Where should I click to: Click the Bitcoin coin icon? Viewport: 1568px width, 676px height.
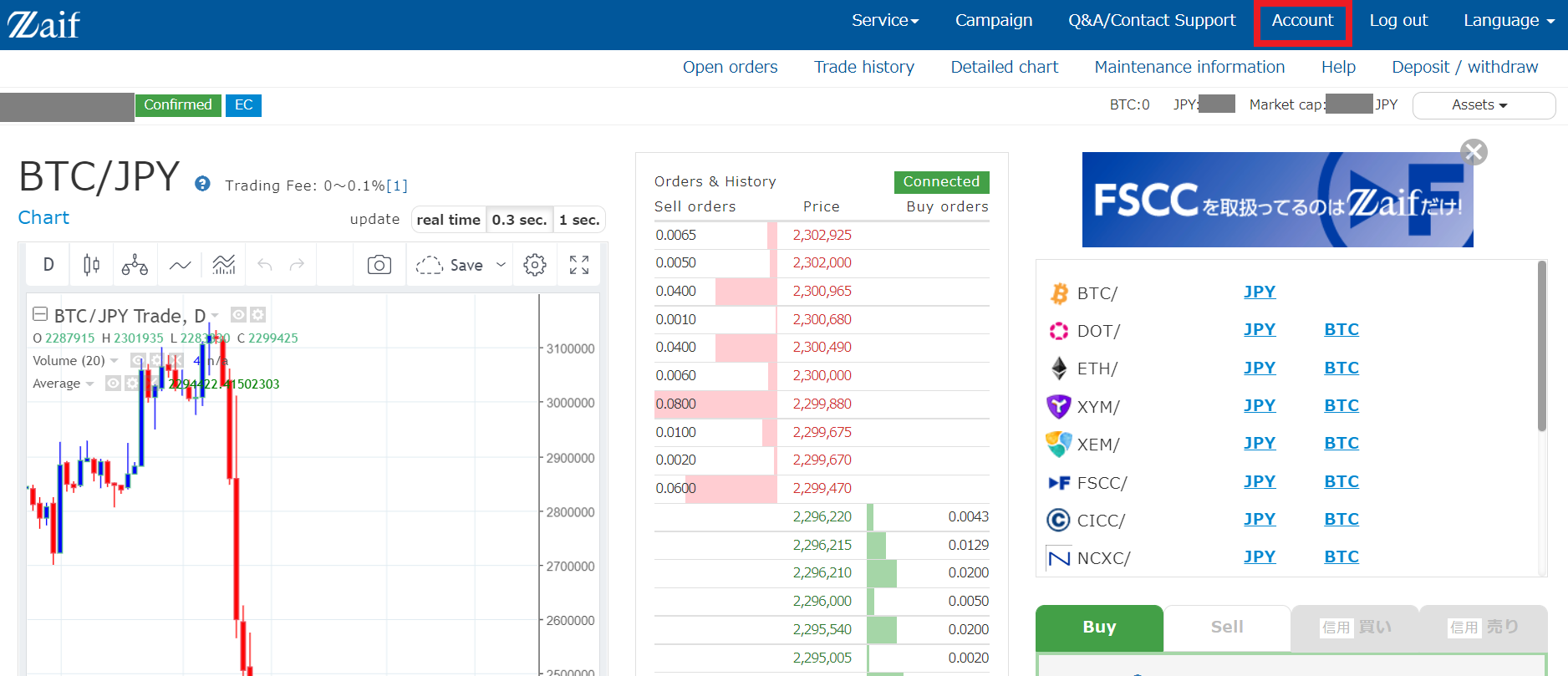tap(1059, 293)
